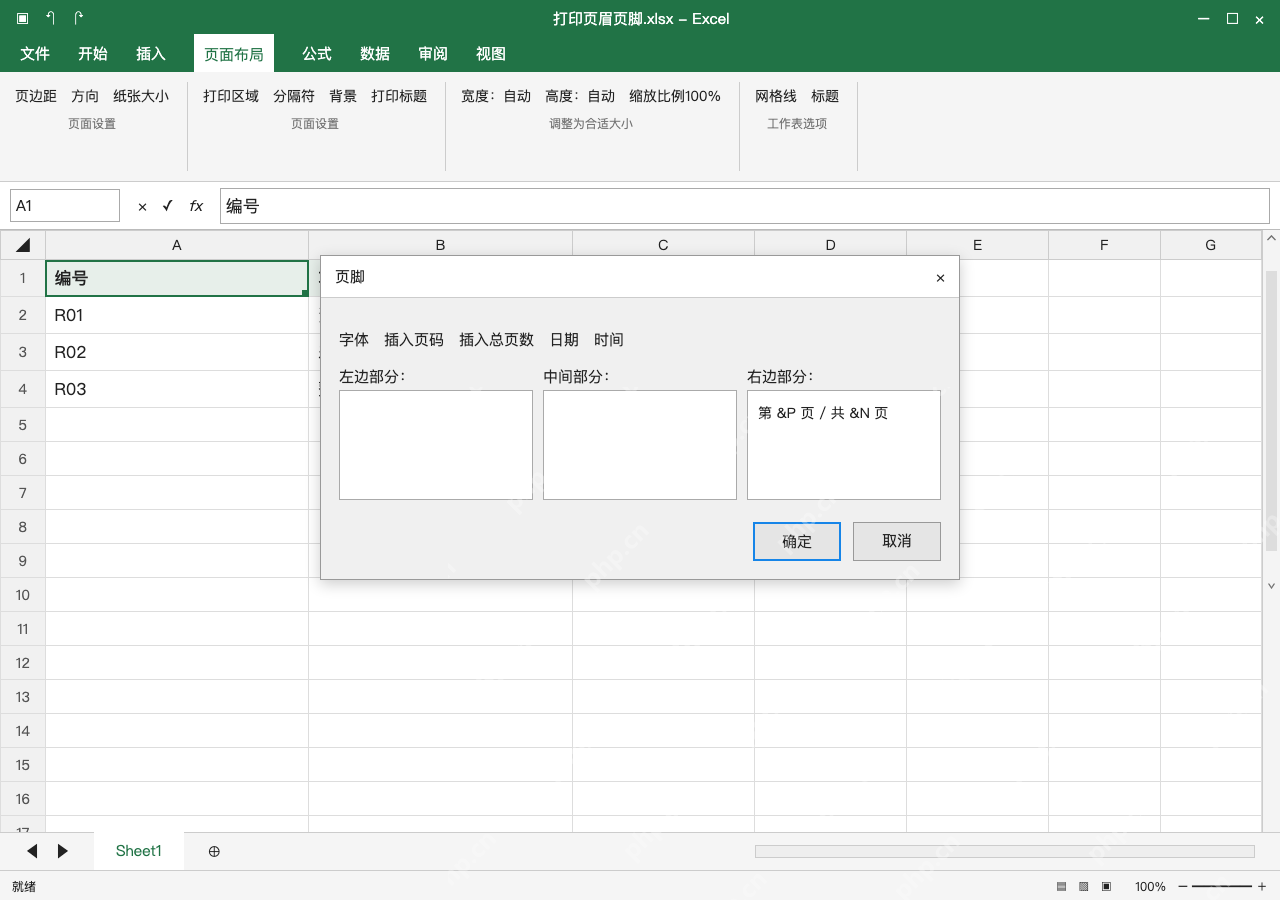Click the 右边部分 box containing 第 &P 页

tap(844, 445)
